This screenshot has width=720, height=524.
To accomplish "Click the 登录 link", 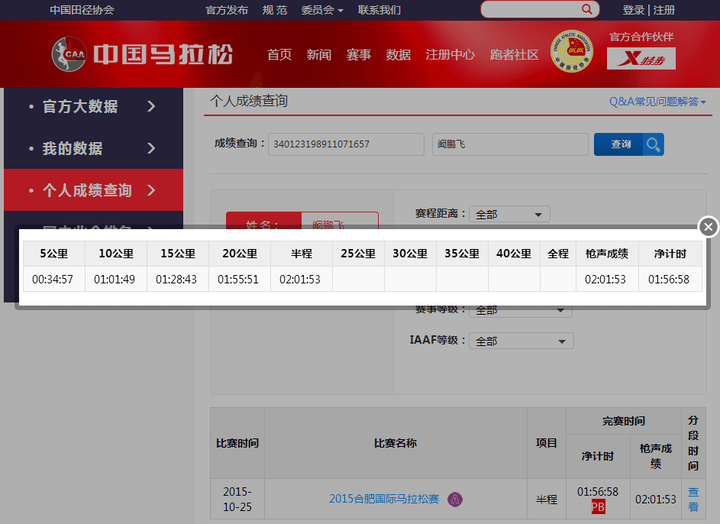I will click(634, 10).
